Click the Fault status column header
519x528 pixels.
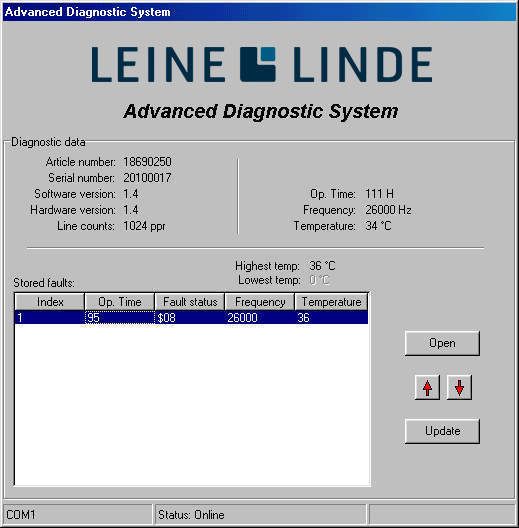(x=190, y=302)
